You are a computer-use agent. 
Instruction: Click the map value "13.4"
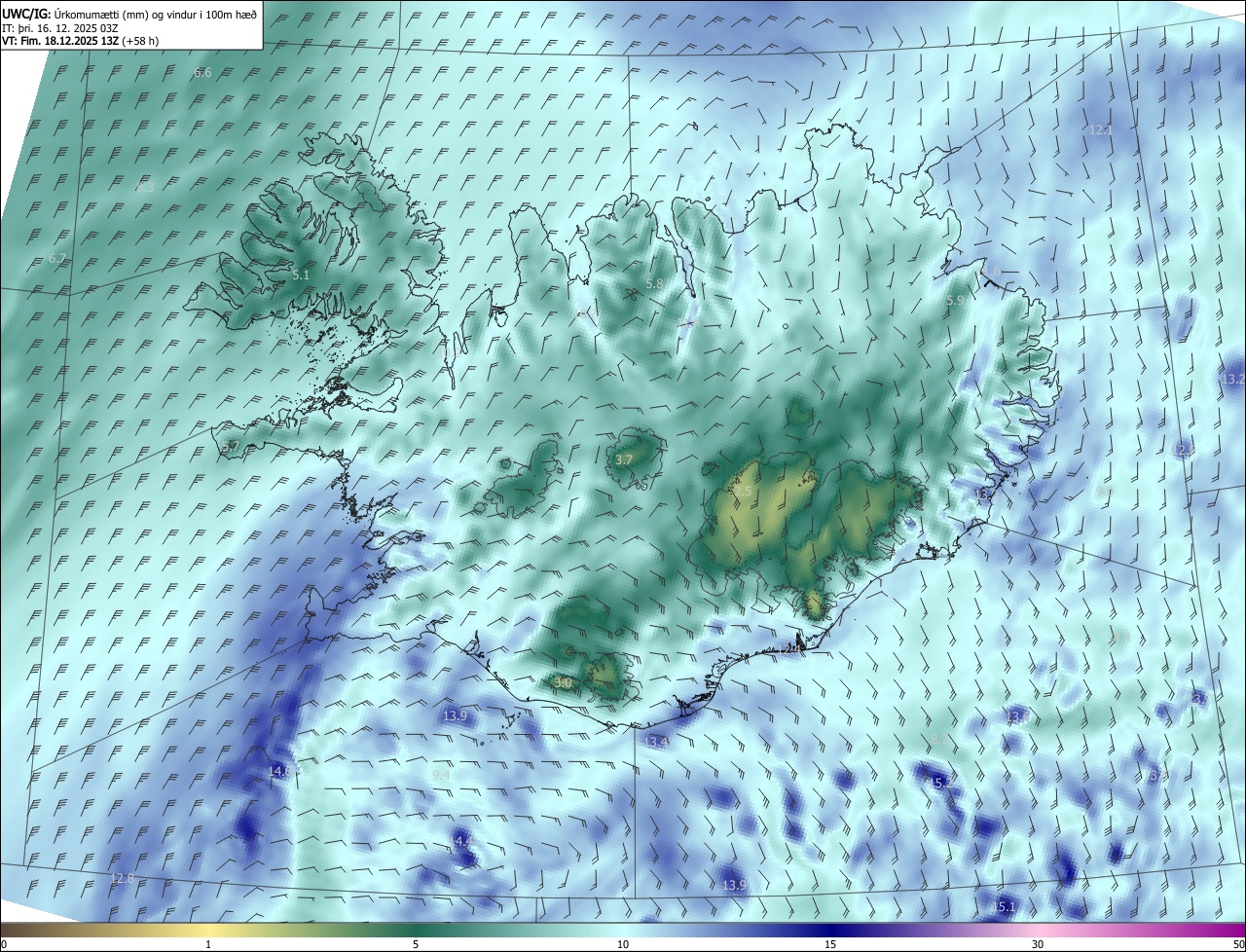656,742
